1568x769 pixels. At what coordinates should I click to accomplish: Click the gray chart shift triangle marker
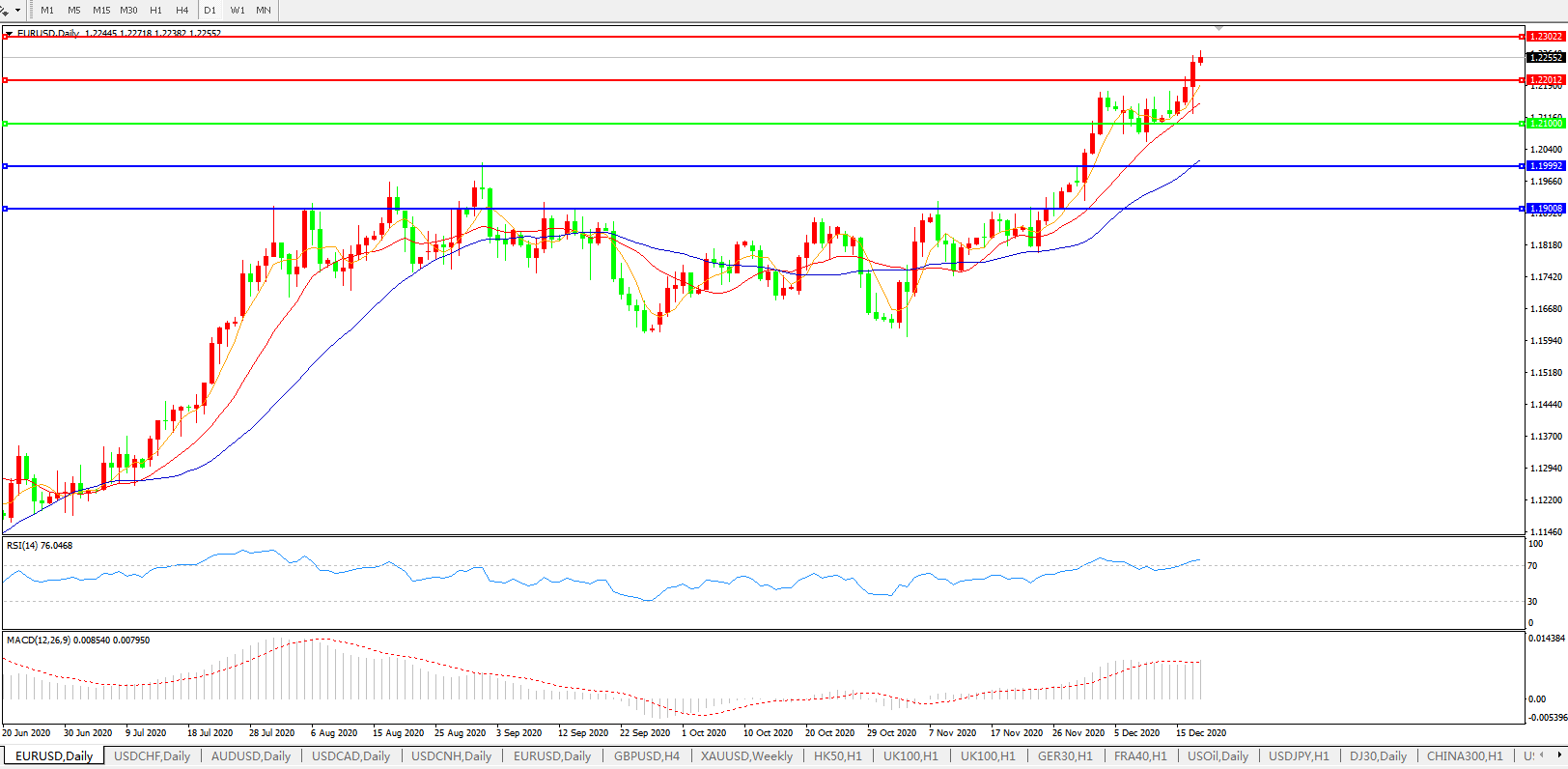point(1218,28)
